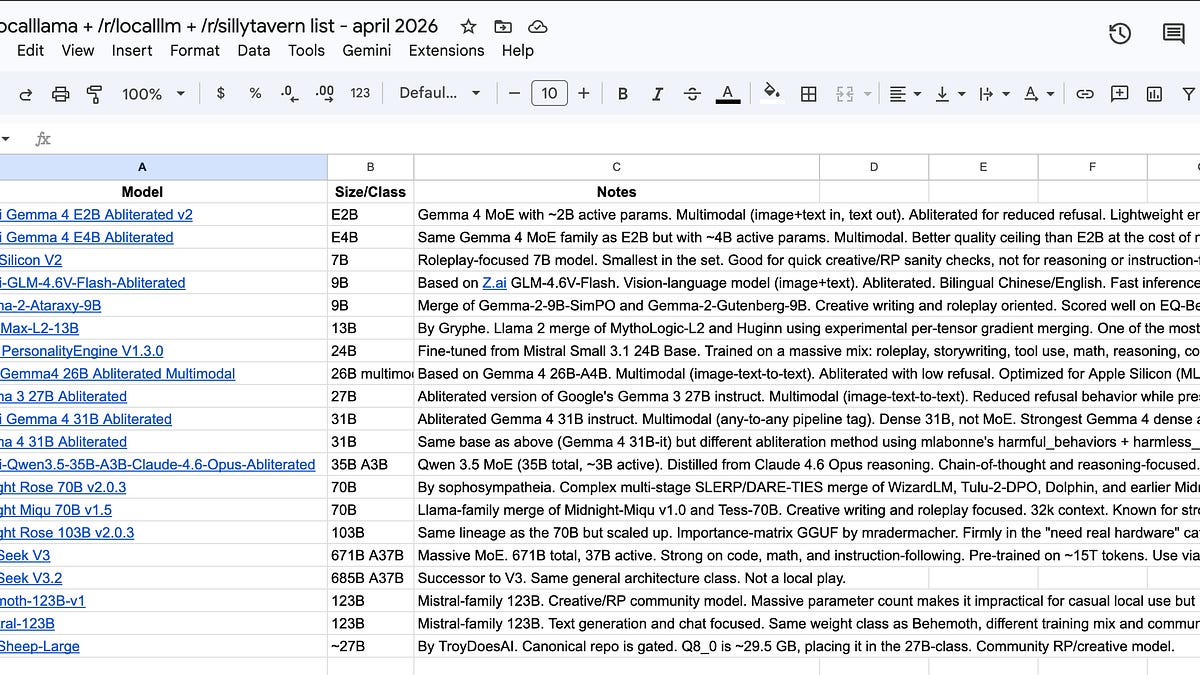Open the PersonalityEngine V1.3.0 link

pos(82,351)
